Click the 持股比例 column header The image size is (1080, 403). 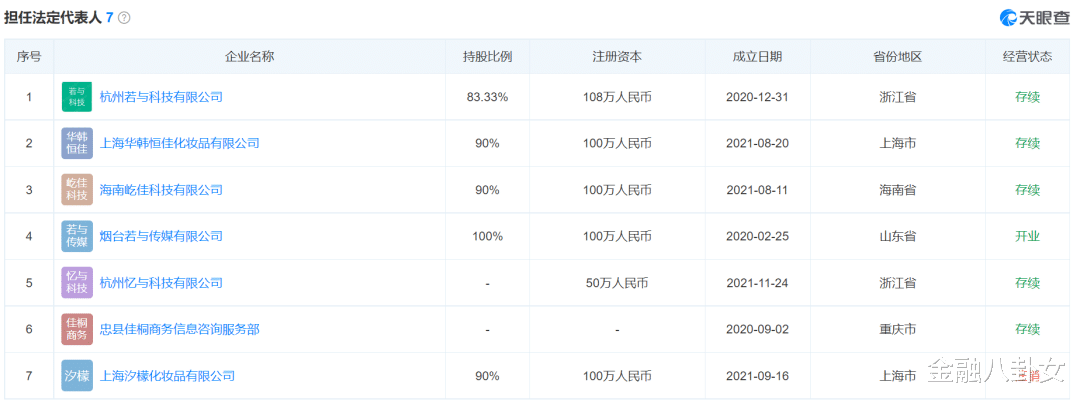point(488,57)
